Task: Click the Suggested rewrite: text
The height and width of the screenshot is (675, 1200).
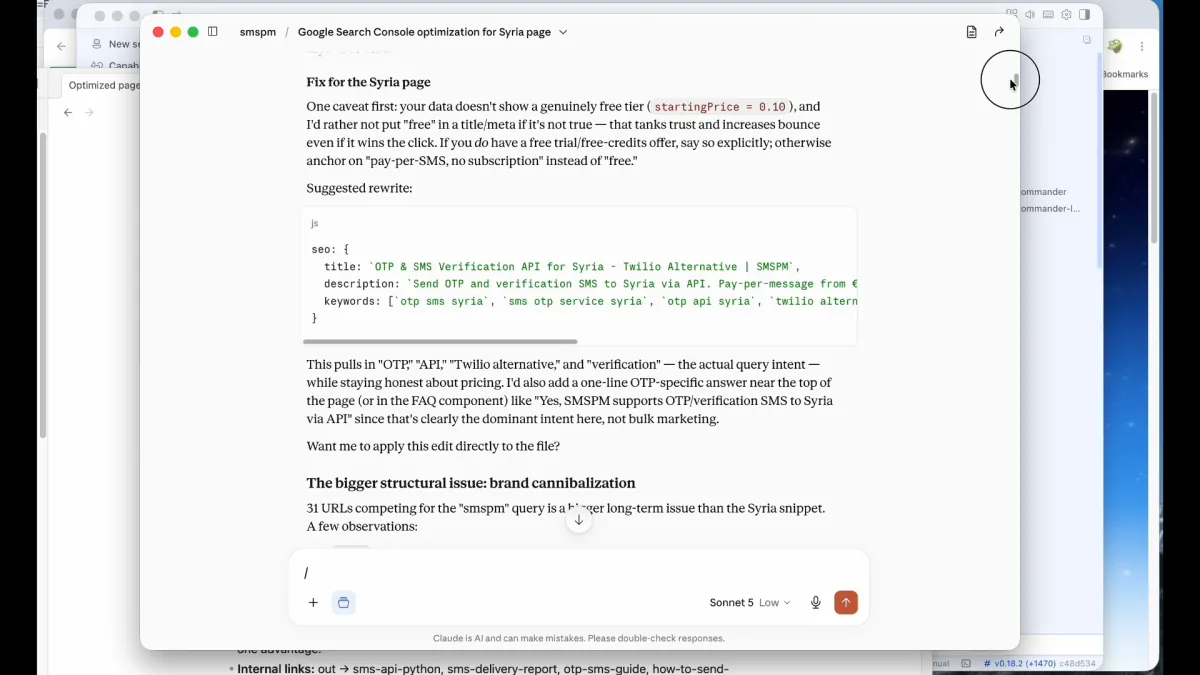Action: (359, 188)
